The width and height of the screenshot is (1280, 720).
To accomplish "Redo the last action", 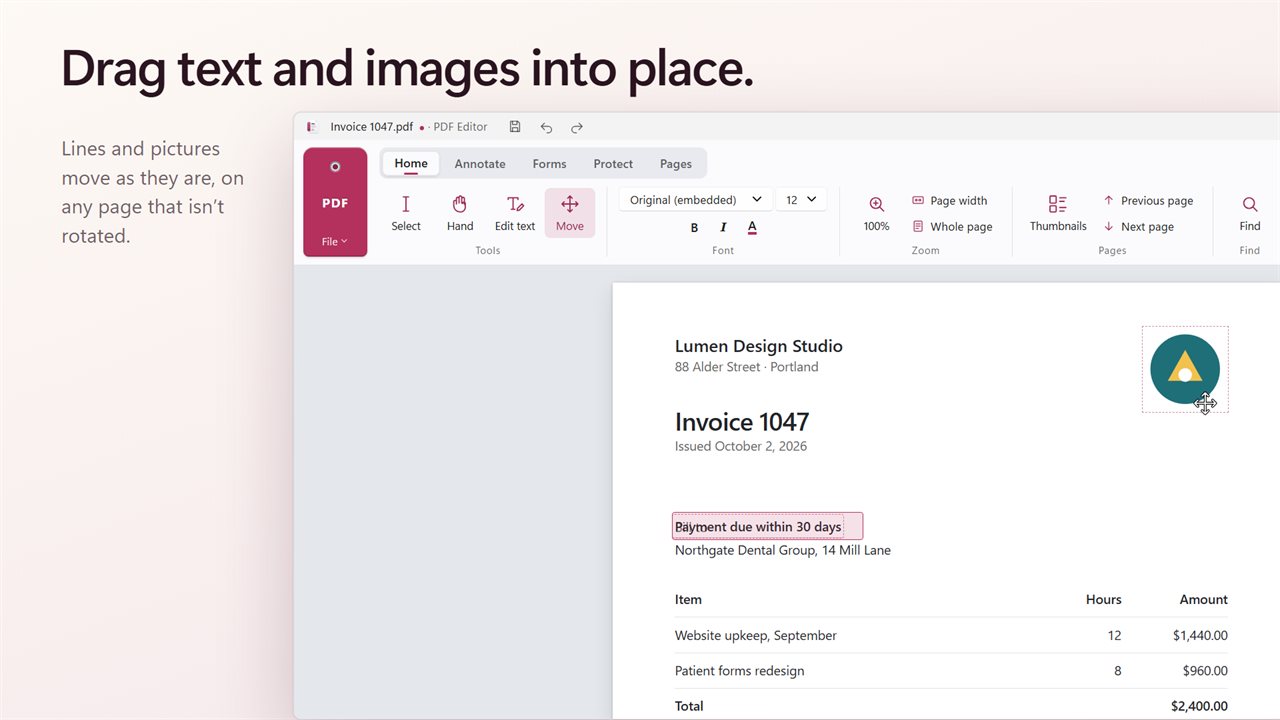I will [x=577, y=127].
